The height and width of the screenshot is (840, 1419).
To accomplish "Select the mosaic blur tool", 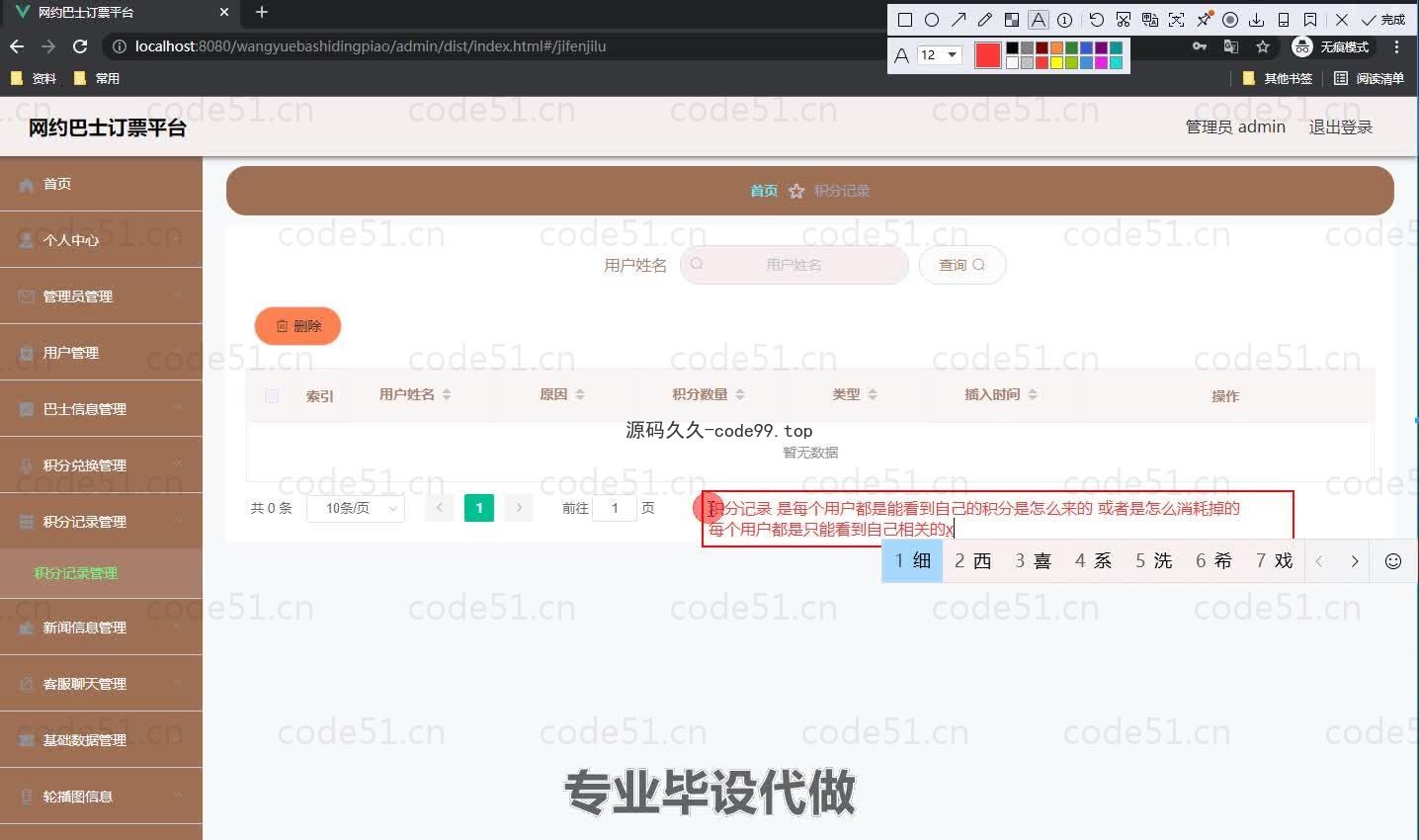I will tap(1012, 20).
